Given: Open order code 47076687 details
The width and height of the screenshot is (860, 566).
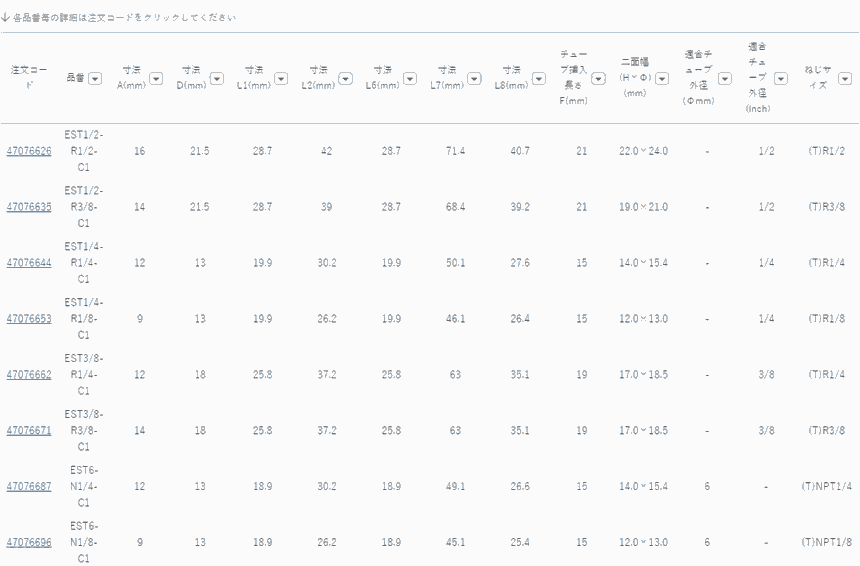Looking at the screenshot, I should coord(29,487).
